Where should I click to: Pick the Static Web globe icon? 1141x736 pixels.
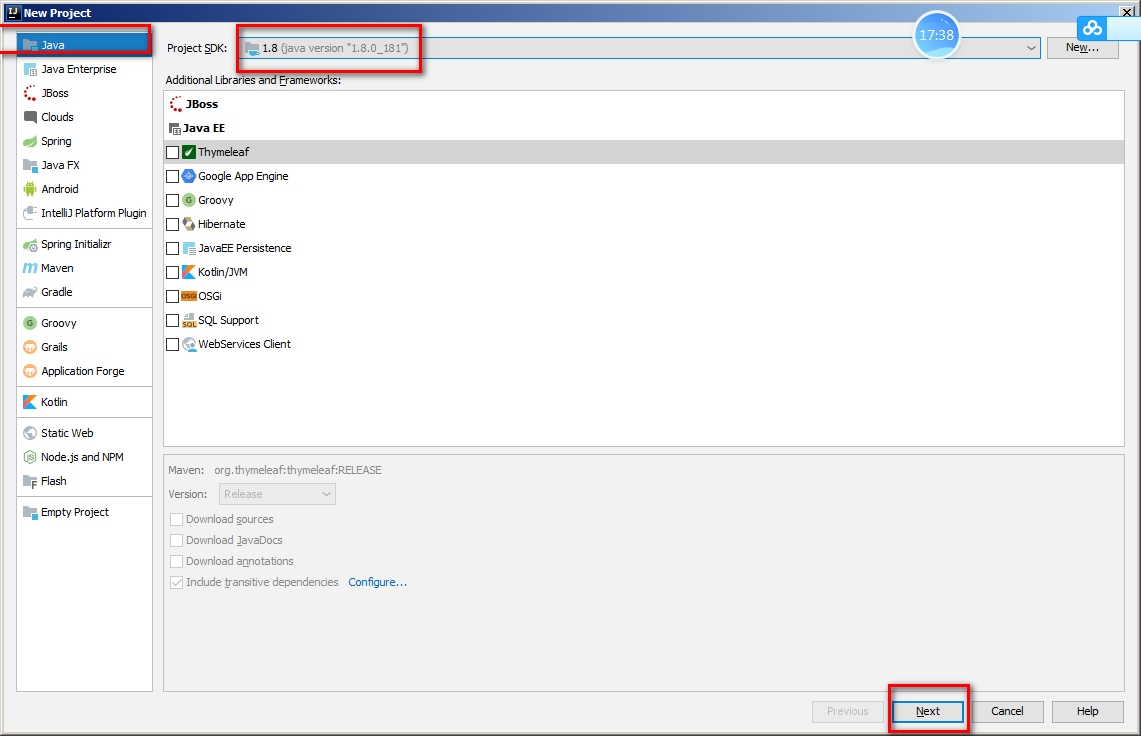click(x=30, y=433)
